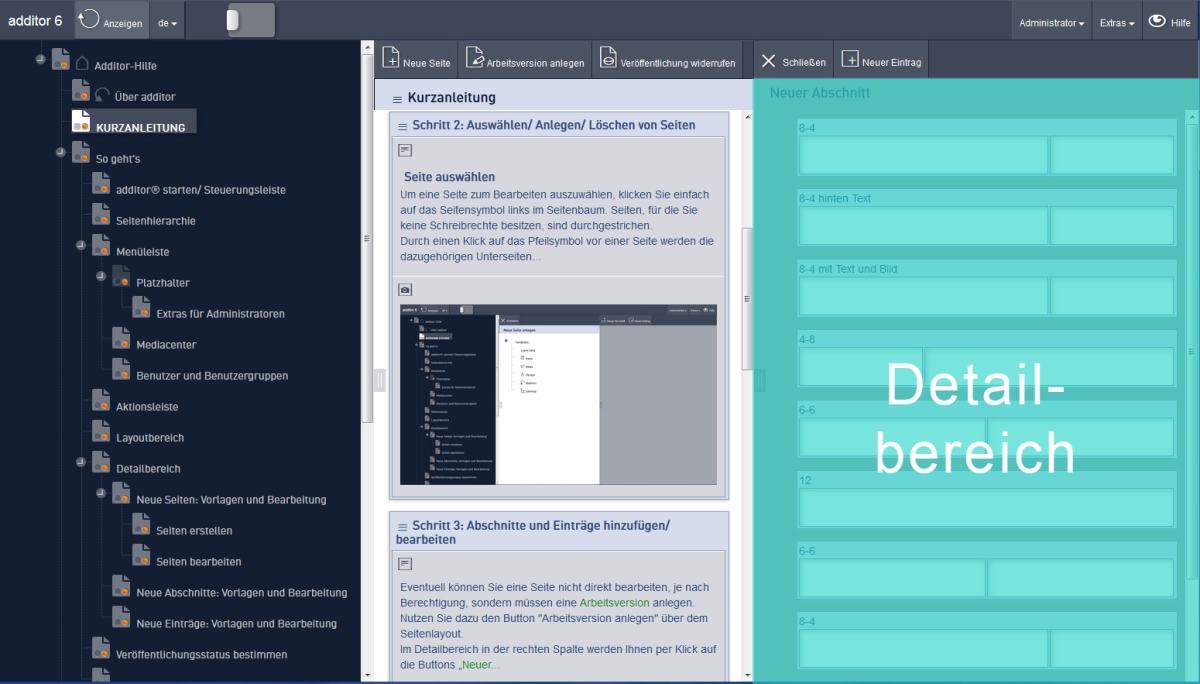Open the Extras menu
Screen dimensions: 1200x684
point(1116,22)
